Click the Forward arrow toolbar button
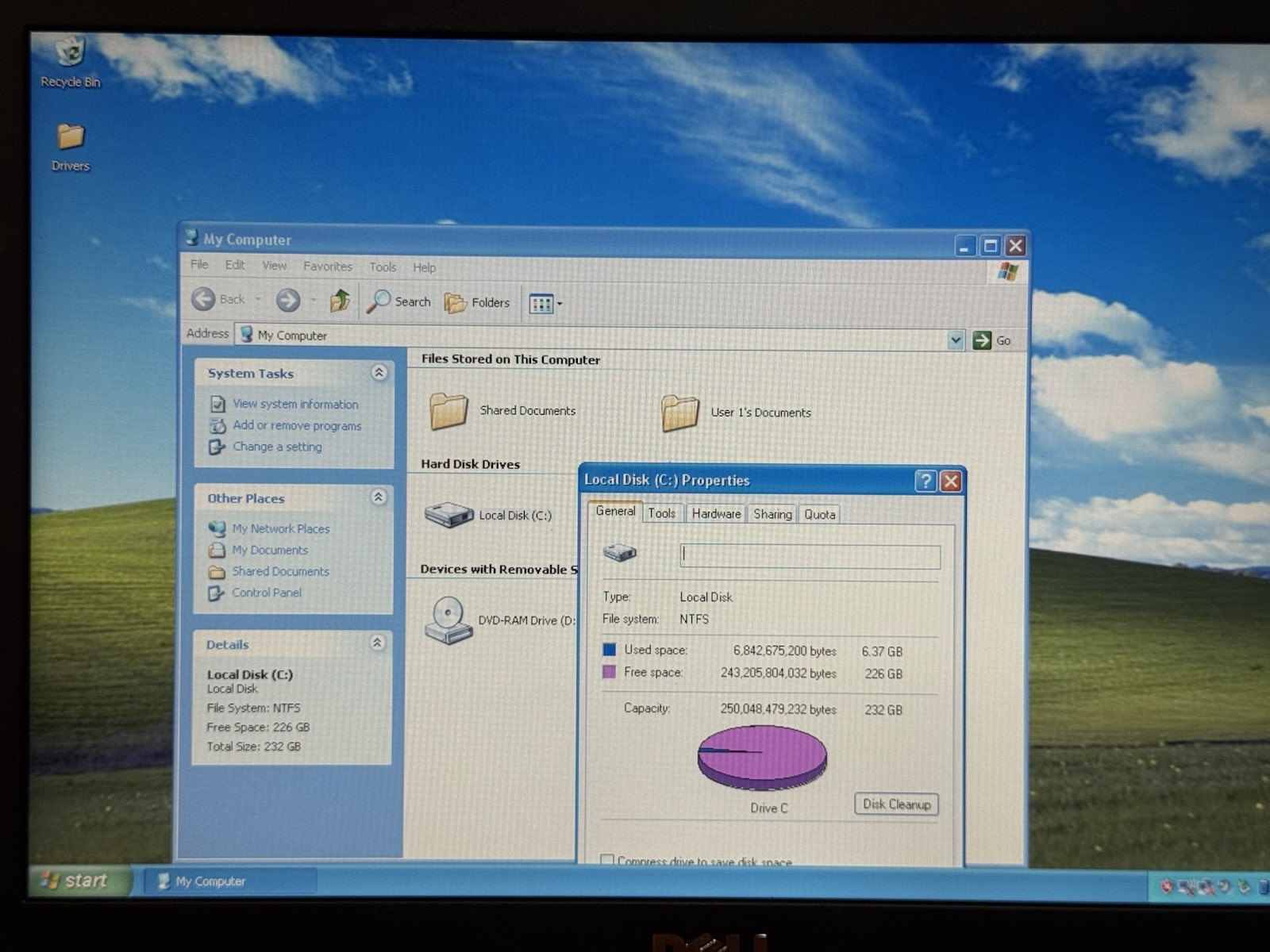 coord(288,300)
